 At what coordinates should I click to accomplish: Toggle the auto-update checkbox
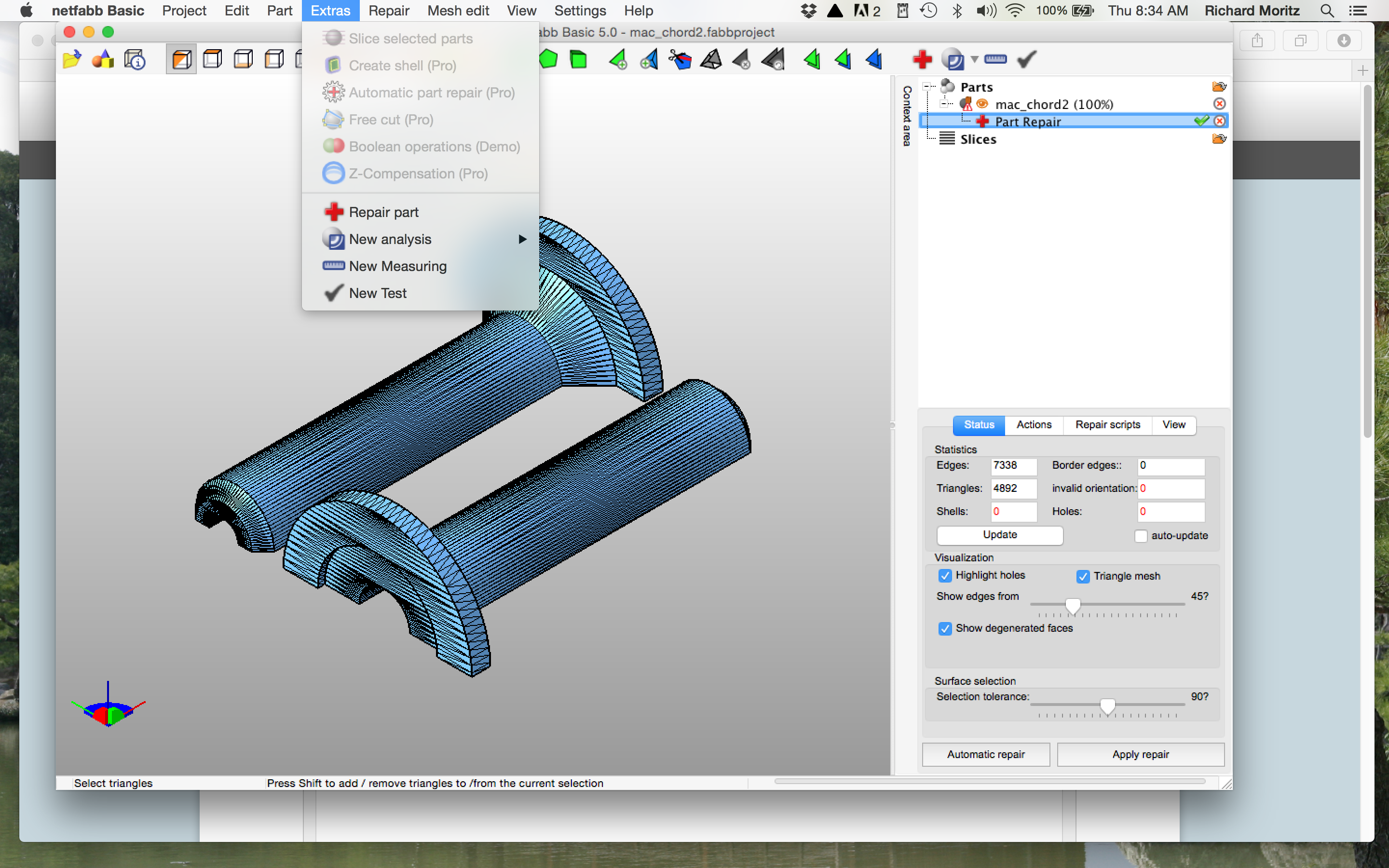pyautogui.click(x=1141, y=536)
